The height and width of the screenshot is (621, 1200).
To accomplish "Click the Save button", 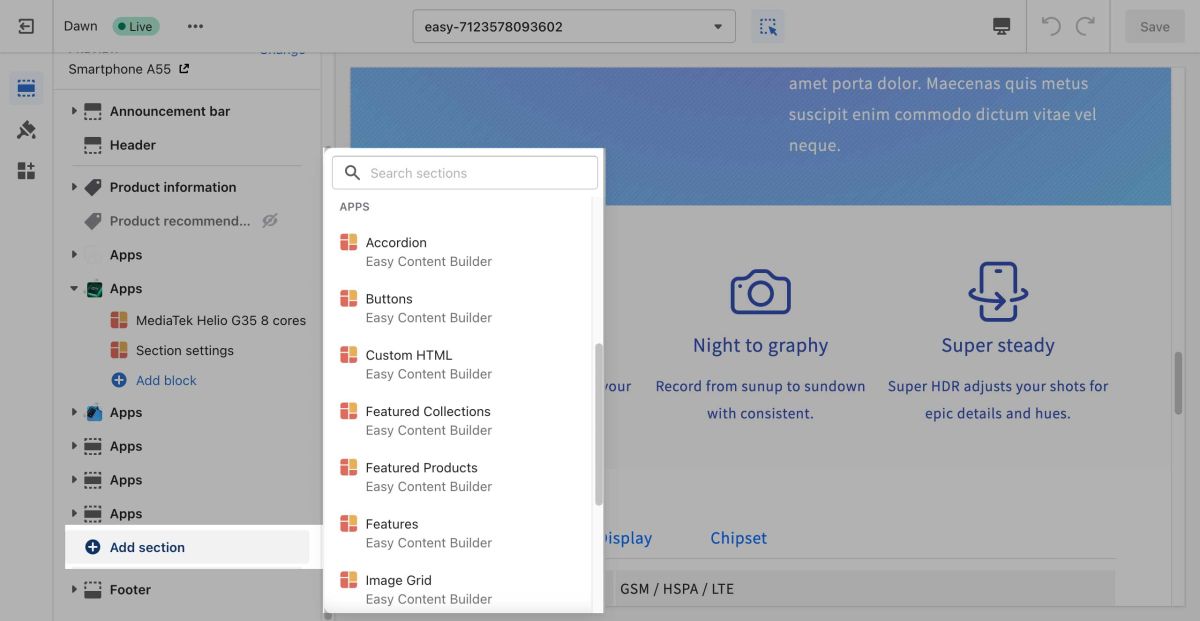I will point(1154,27).
